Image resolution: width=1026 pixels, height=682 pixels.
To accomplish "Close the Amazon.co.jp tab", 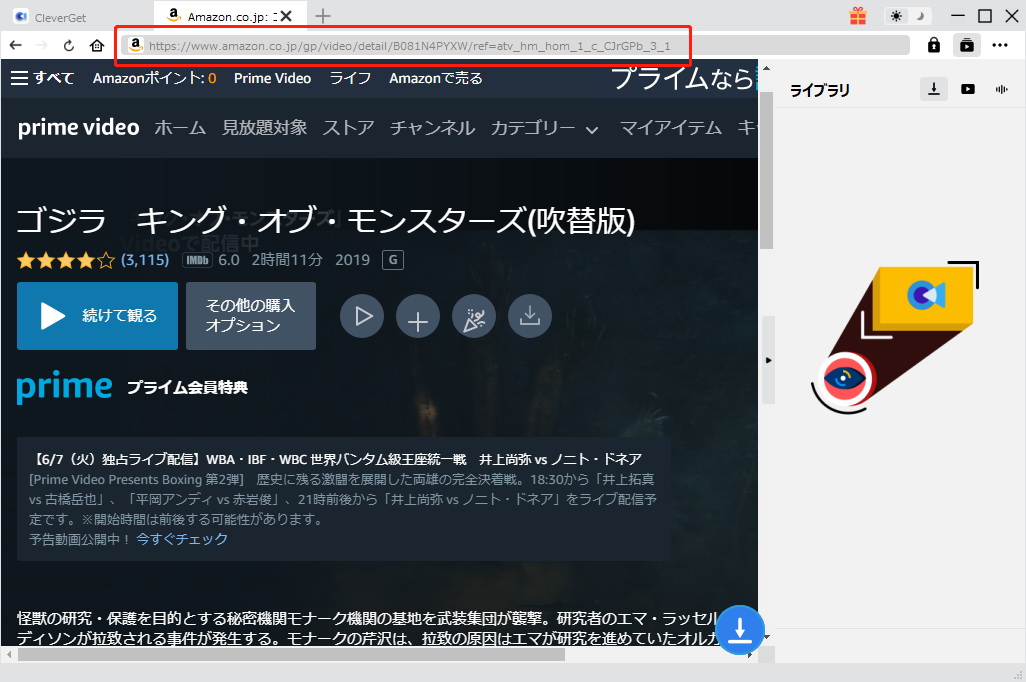I will (286, 16).
